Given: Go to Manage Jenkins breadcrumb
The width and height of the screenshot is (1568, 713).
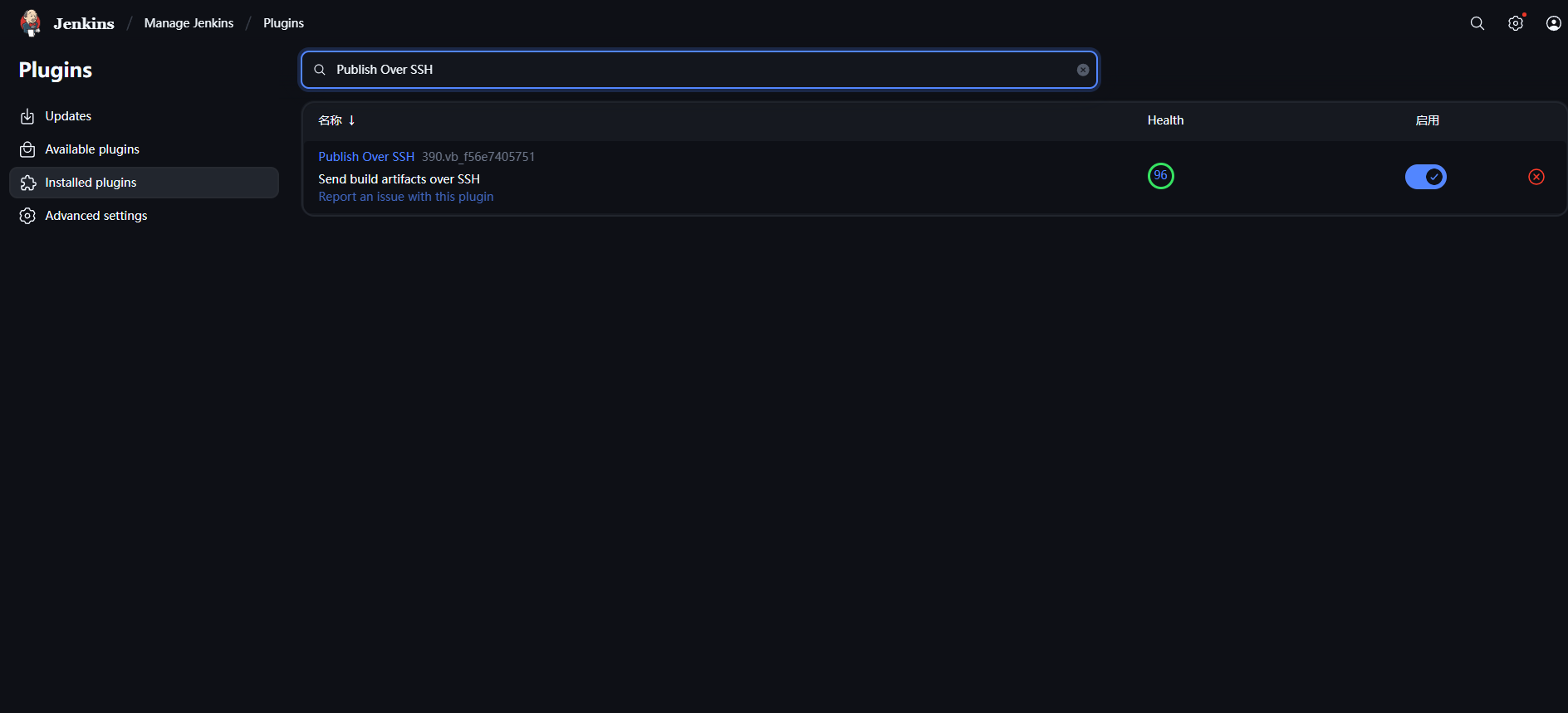Looking at the screenshot, I should click(x=189, y=23).
